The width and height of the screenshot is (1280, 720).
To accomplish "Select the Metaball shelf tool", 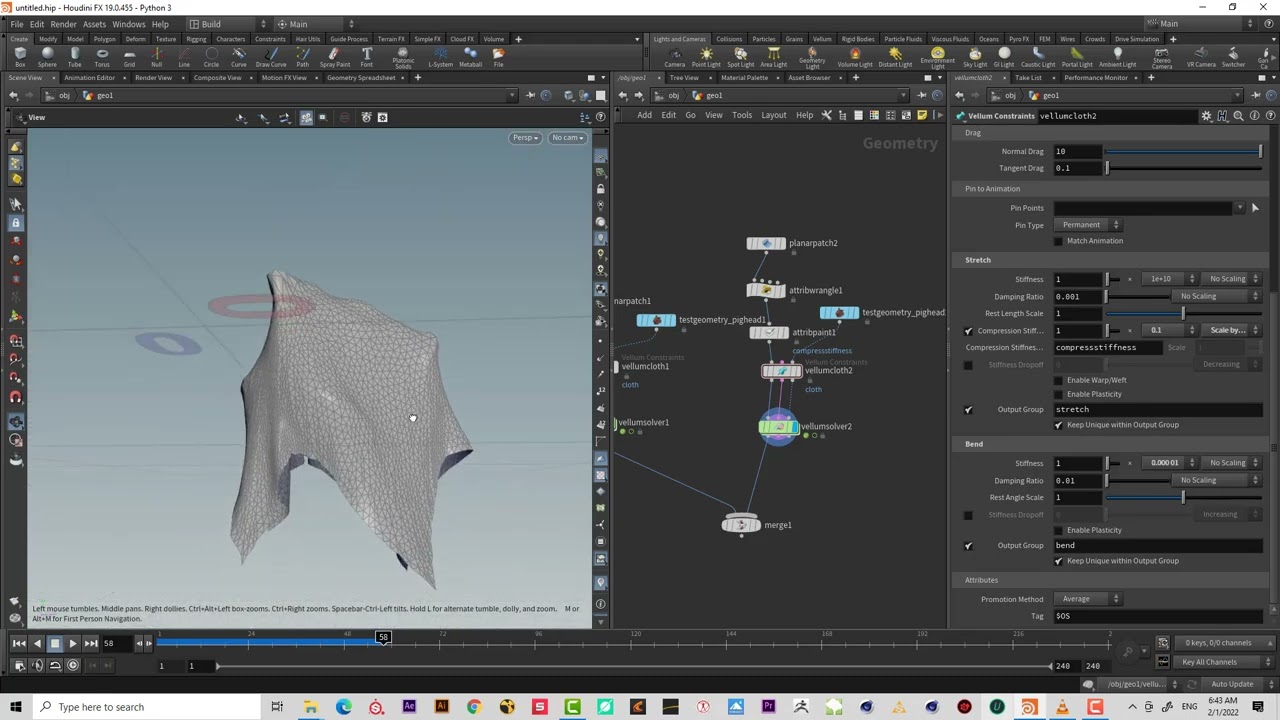I will pos(470,57).
